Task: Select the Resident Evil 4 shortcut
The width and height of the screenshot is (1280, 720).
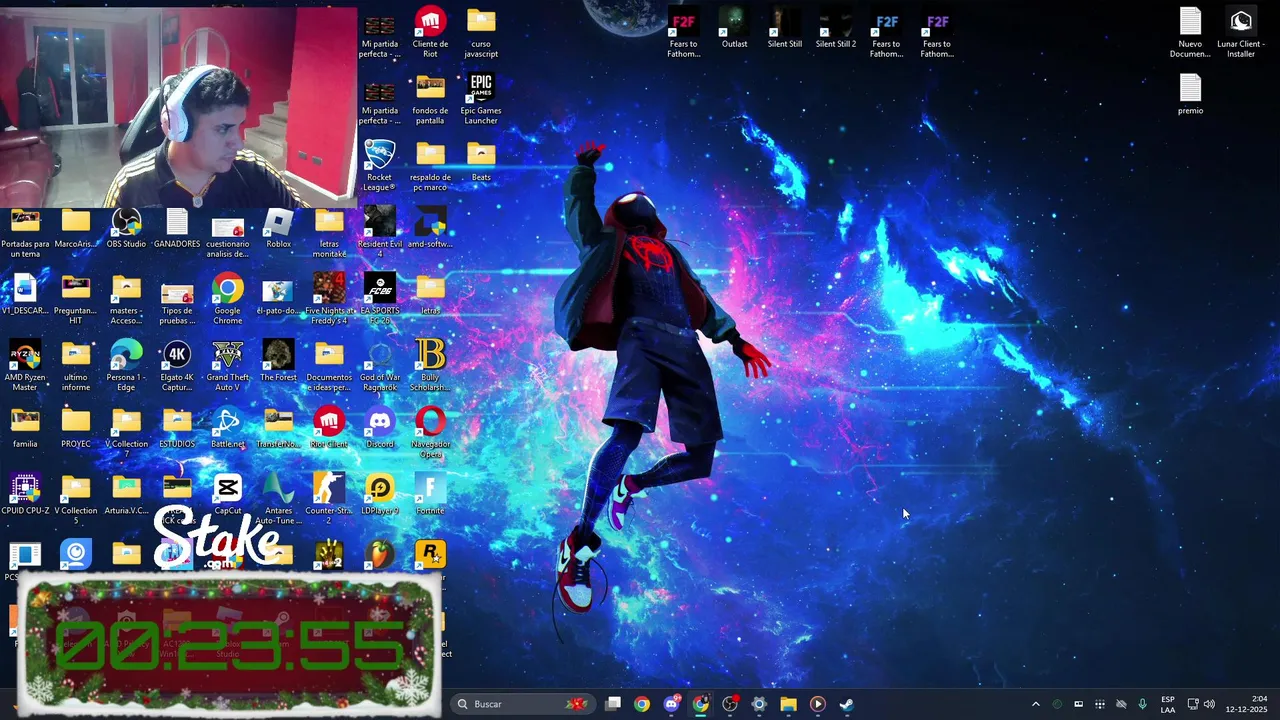Action: point(379,234)
